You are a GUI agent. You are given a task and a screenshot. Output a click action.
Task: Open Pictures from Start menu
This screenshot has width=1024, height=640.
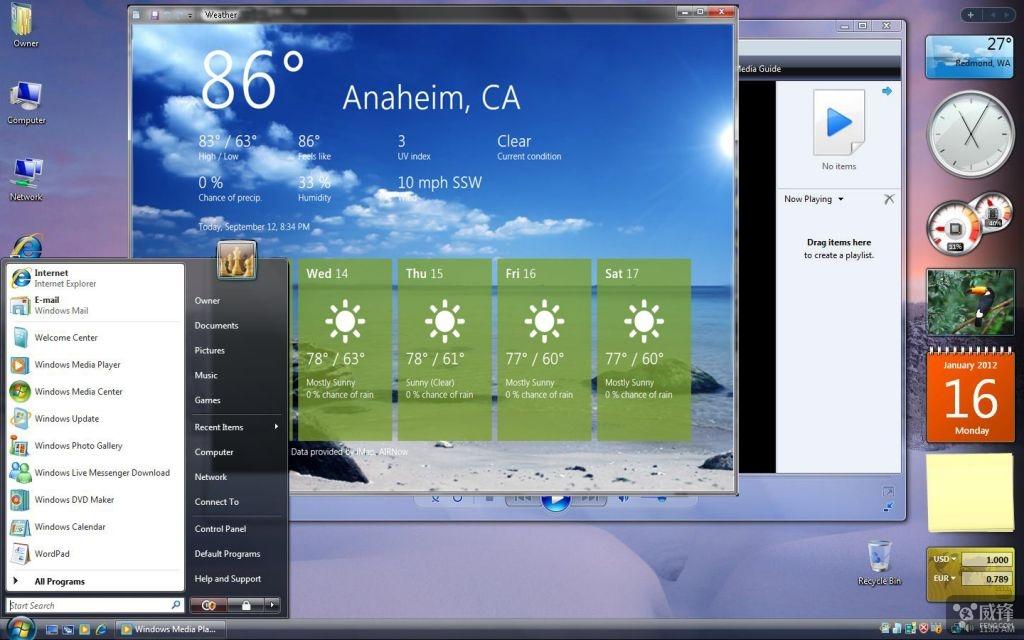[x=210, y=351]
